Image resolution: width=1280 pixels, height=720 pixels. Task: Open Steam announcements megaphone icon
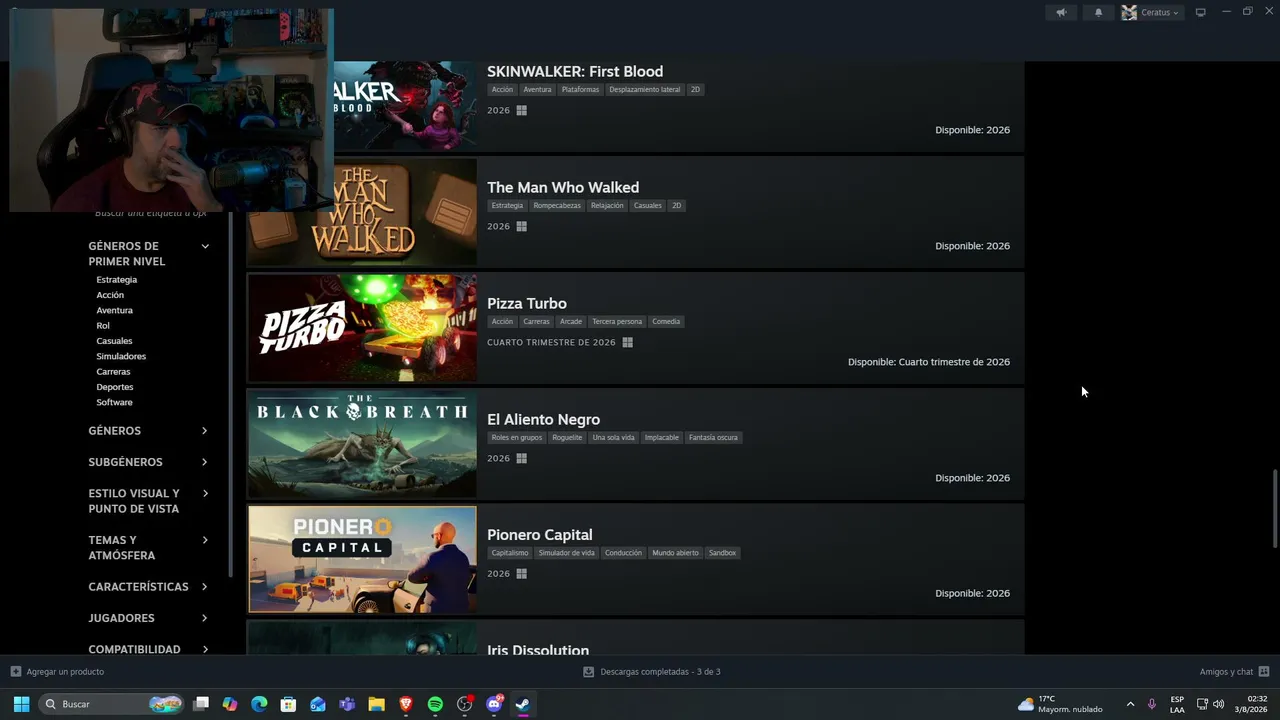1061,13
